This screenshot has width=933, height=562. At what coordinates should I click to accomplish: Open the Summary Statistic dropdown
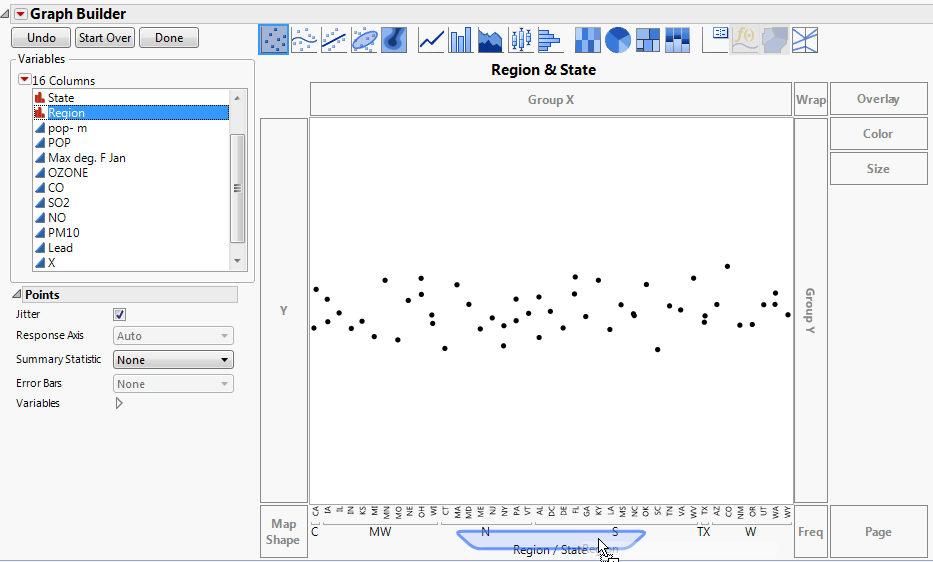pos(174,360)
